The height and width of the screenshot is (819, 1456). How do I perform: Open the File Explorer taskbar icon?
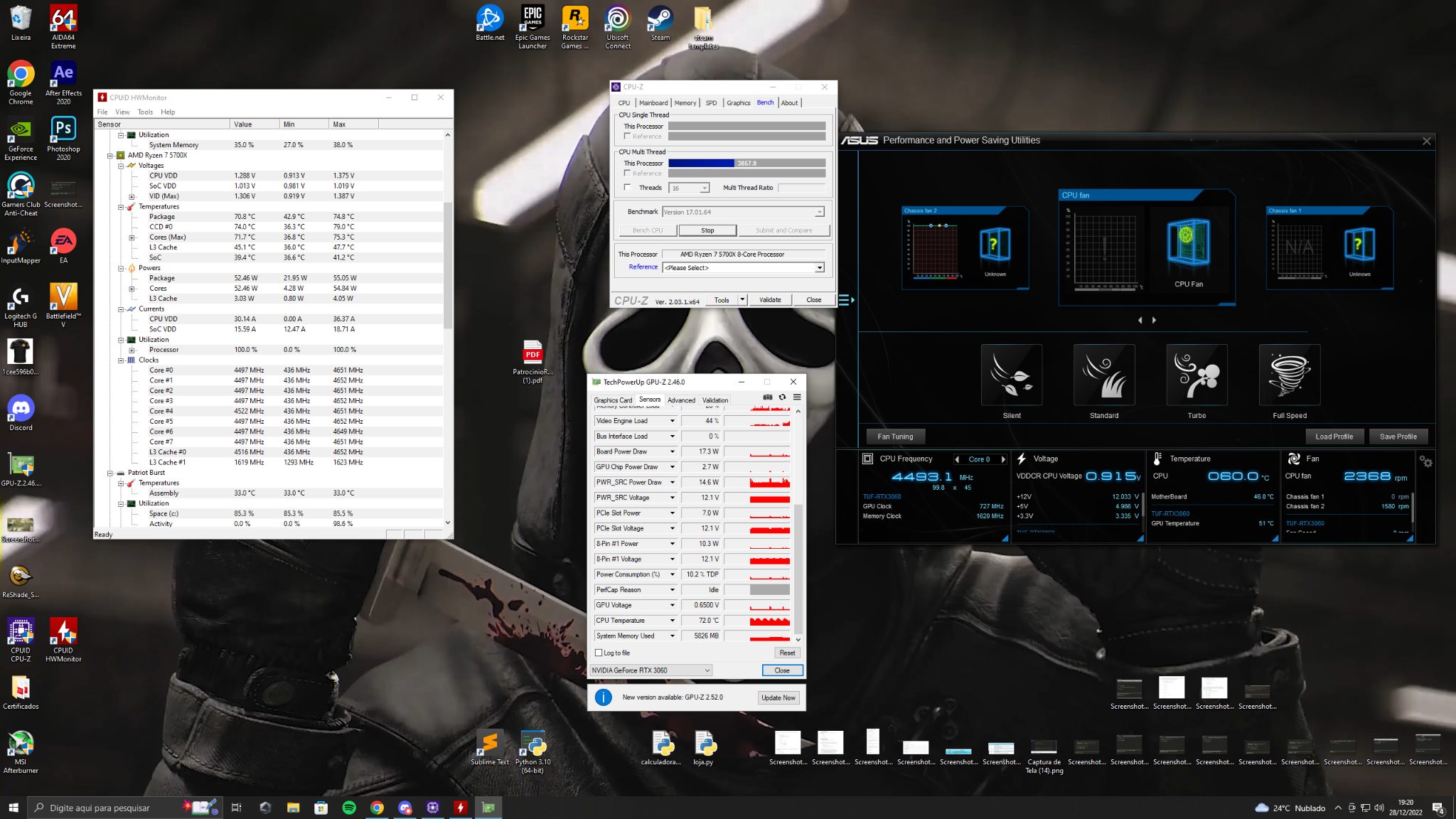tap(293, 808)
